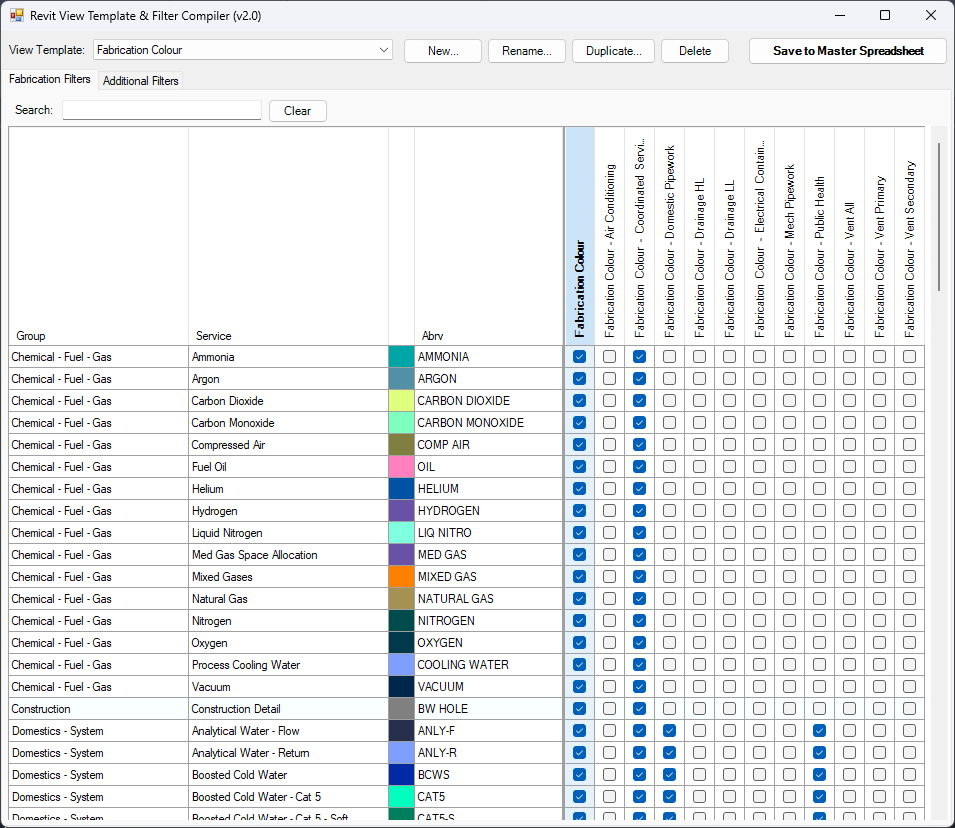
Task: Check Vent Primary for MED GAS row
Action: (x=879, y=554)
